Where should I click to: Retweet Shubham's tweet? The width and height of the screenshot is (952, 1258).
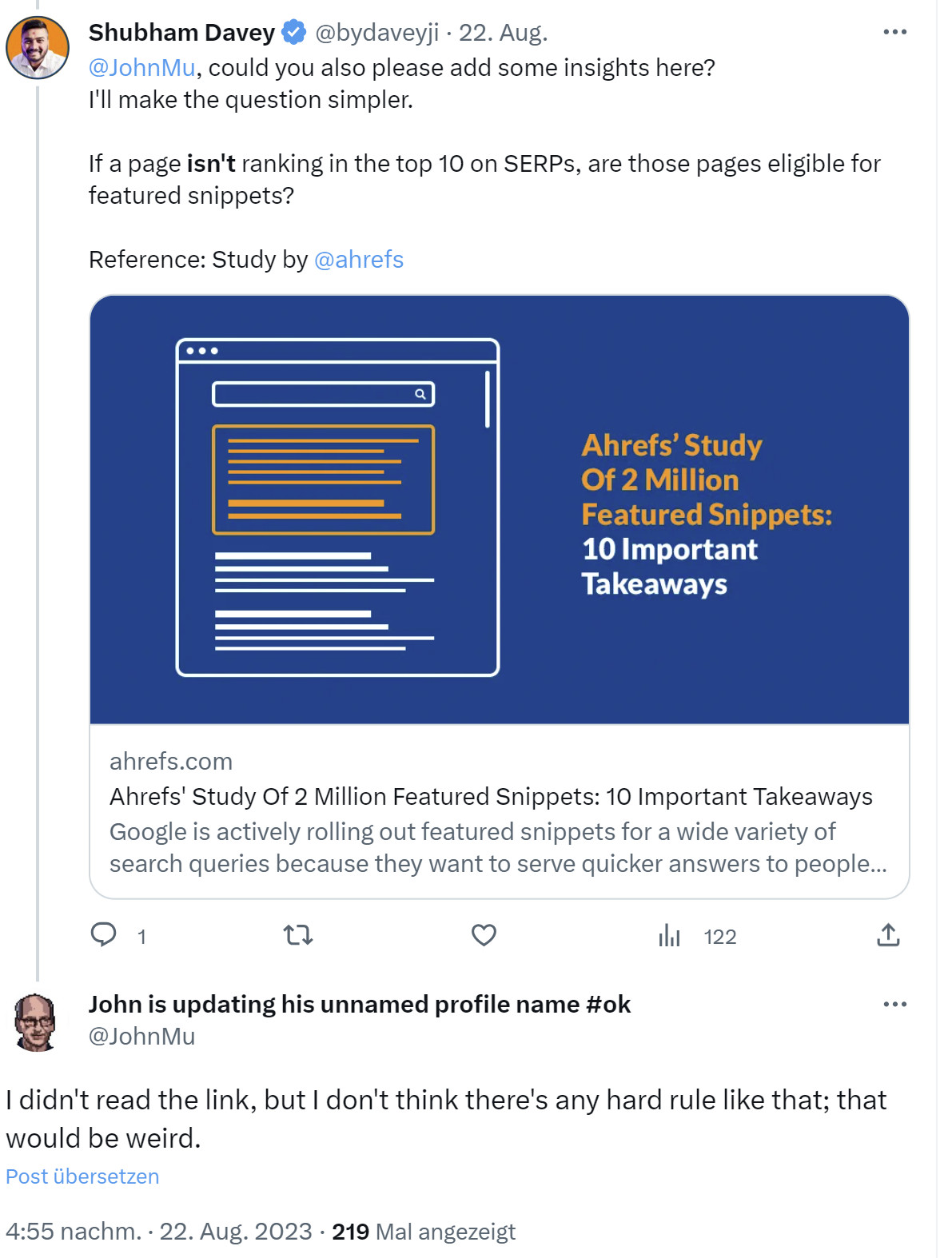click(297, 935)
